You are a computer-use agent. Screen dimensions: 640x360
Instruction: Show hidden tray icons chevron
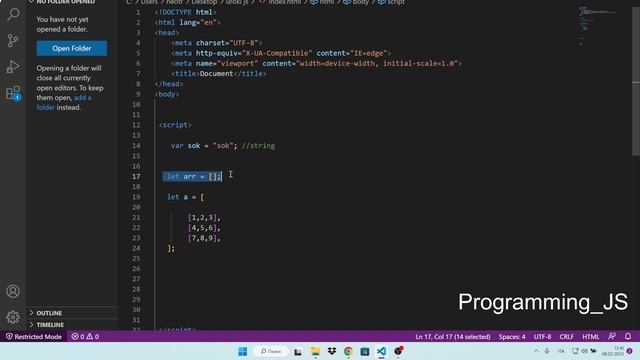[x=536, y=351]
